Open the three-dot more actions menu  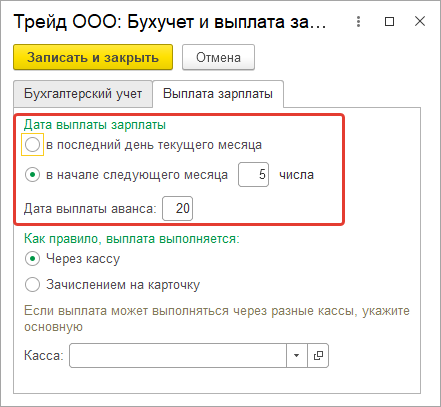click(358, 22)
